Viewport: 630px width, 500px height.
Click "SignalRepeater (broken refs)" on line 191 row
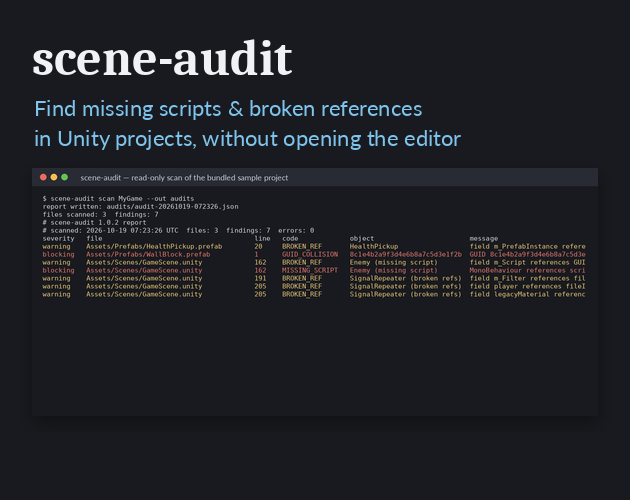[x=406, y=279]
